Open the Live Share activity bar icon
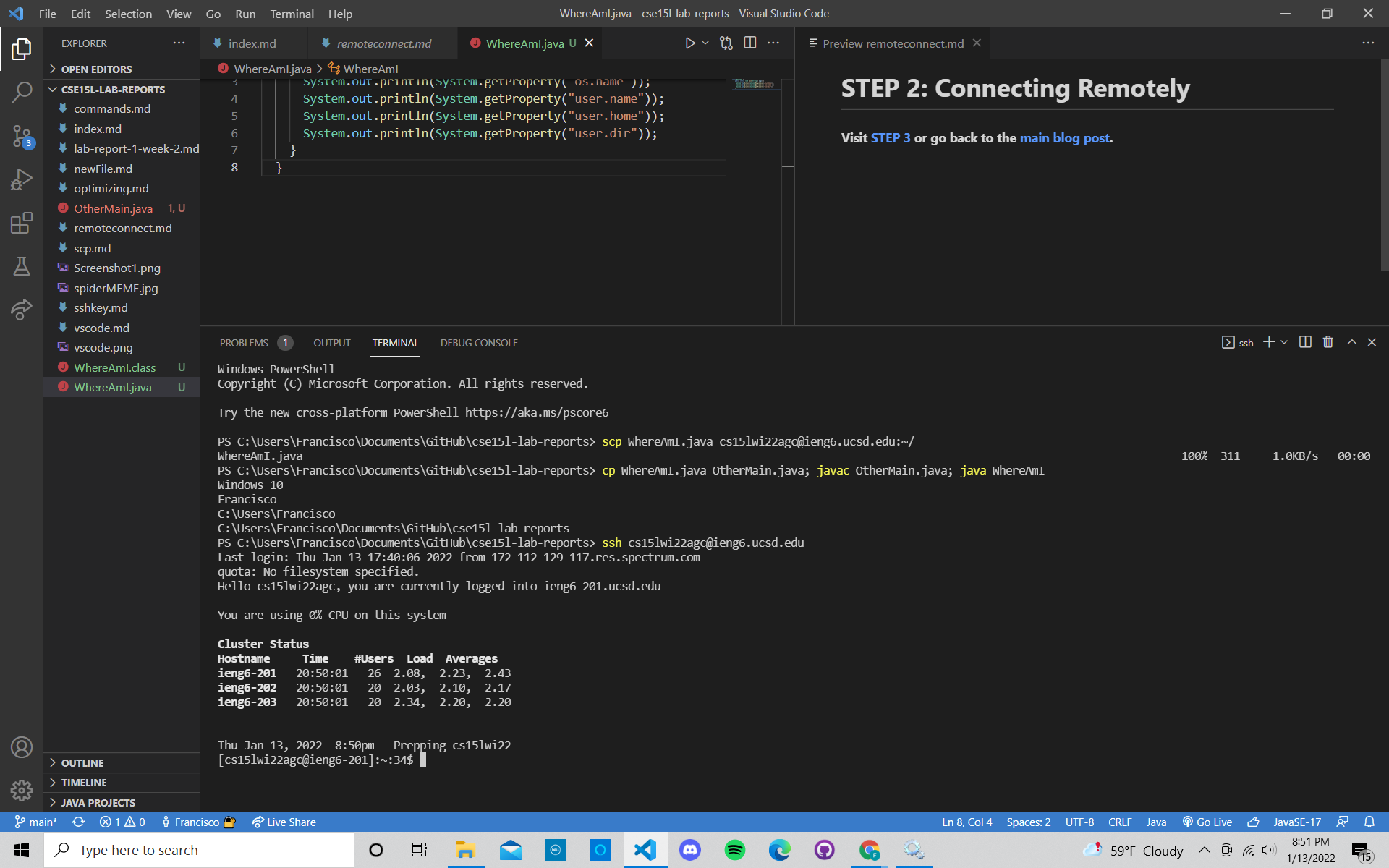1389x868 pixels. click(22, 310)
